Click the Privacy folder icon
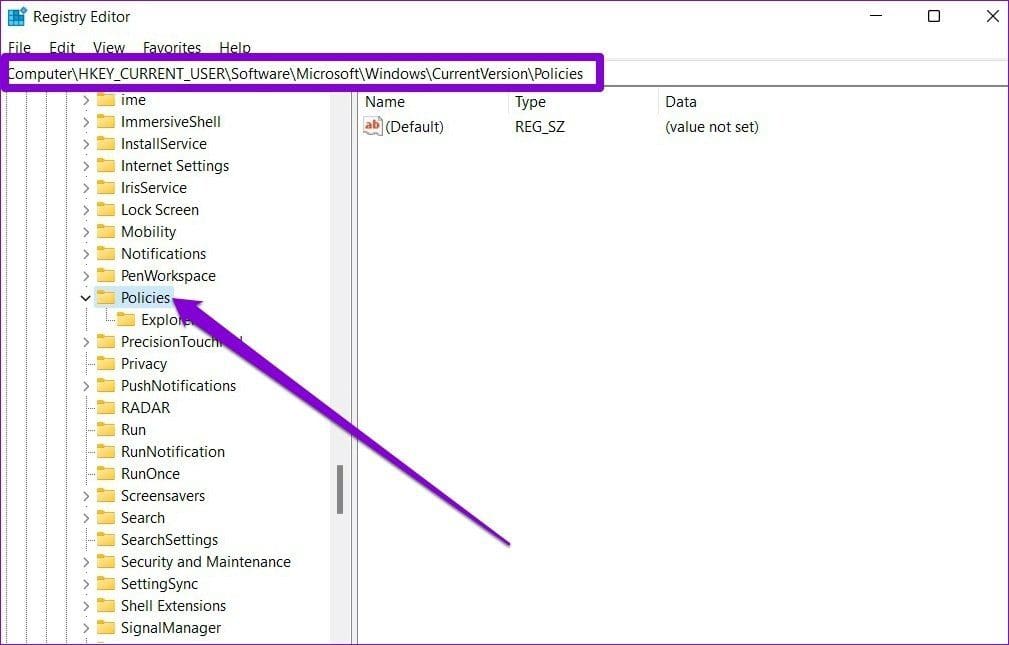Image resolution: width=1009 pixels, height=645 pixels. (106, 364)
